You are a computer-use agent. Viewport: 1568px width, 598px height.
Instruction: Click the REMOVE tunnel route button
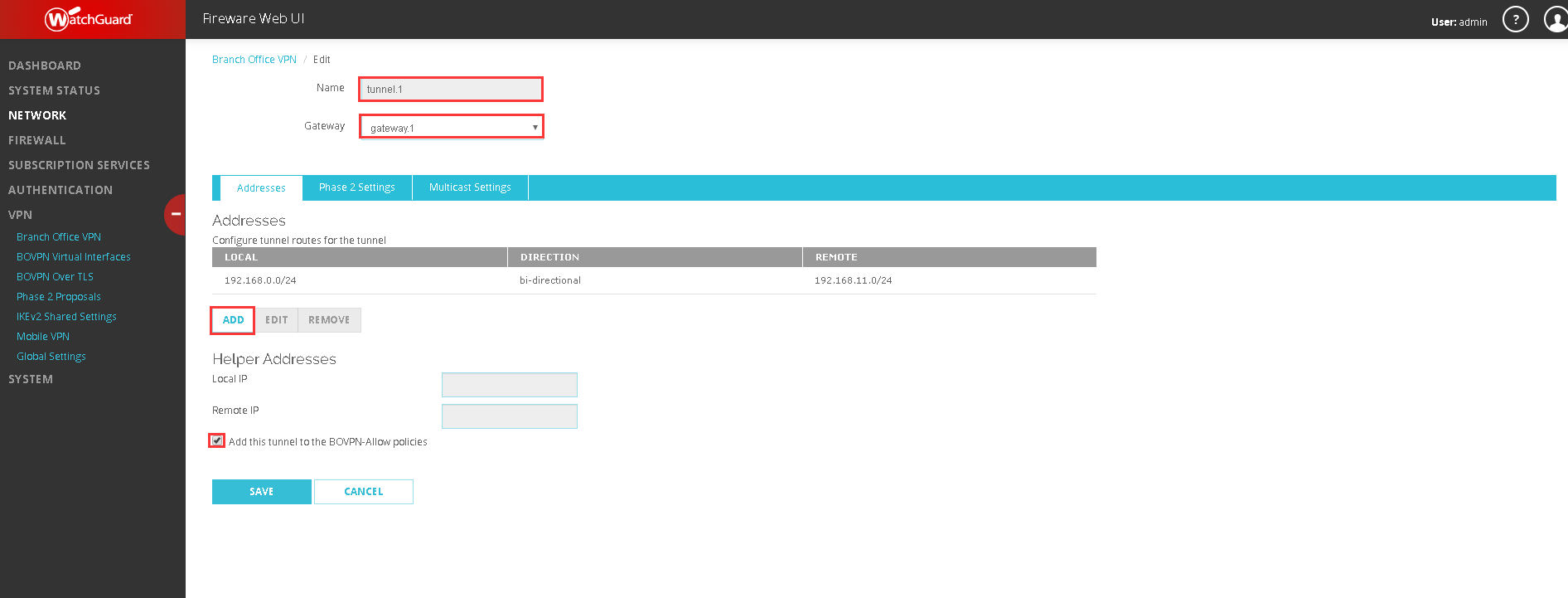pyautogui.click(x=329, y=320)
